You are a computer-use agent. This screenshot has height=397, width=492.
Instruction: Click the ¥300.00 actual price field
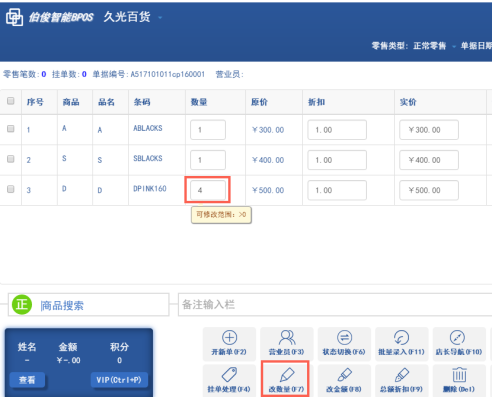(429, 130)
